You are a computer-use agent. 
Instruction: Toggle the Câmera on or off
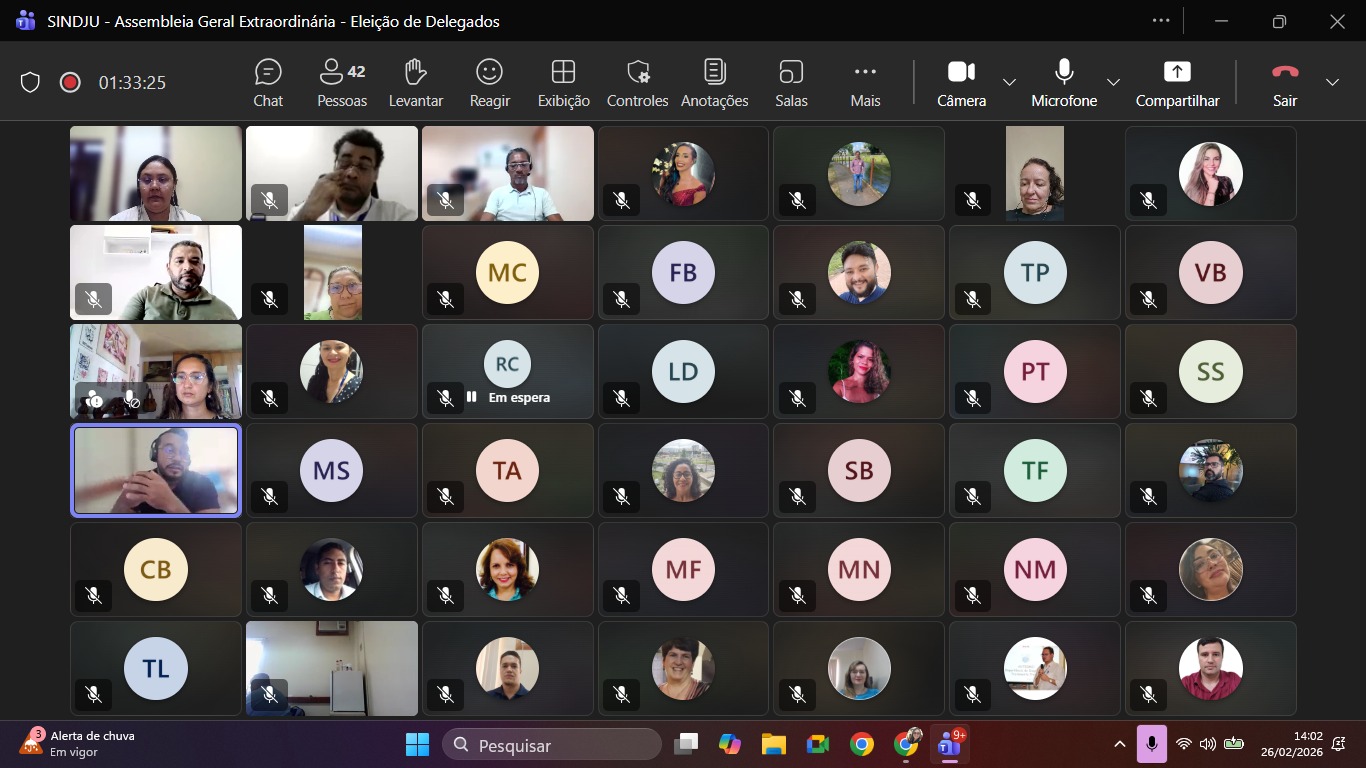point(961,83)
